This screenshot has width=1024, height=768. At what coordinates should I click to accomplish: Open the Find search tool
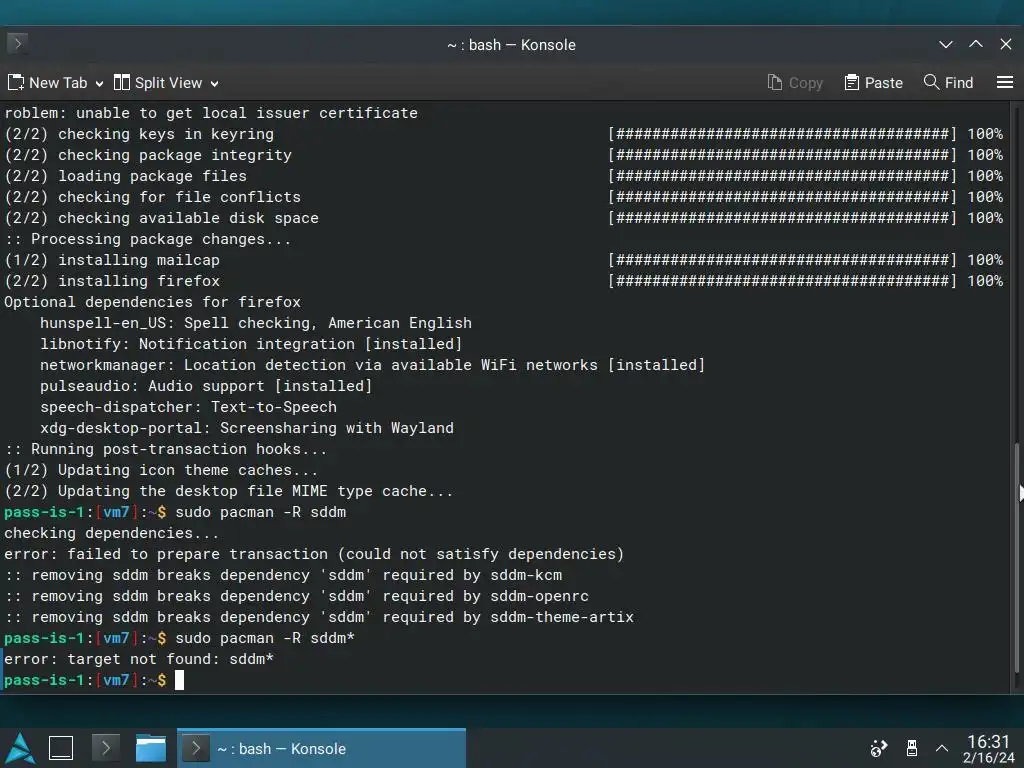(948, 83)
